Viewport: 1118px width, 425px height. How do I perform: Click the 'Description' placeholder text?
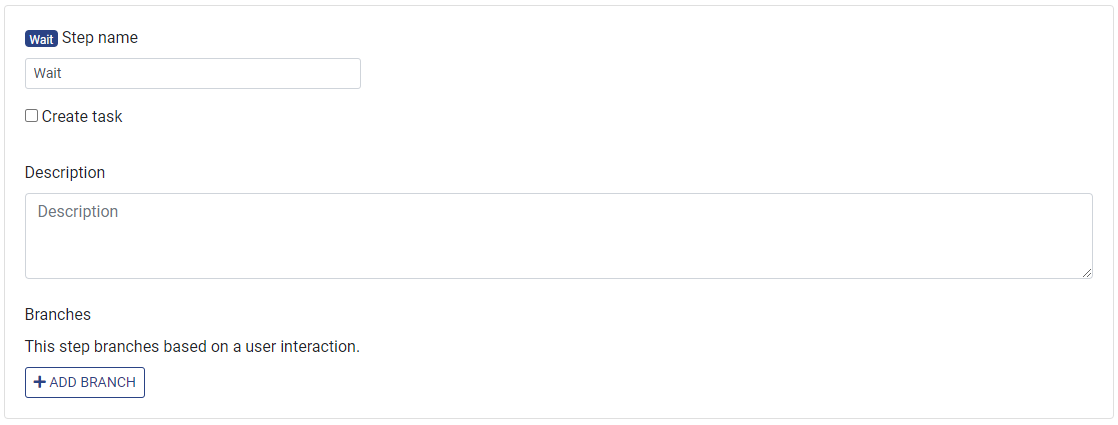78,212
